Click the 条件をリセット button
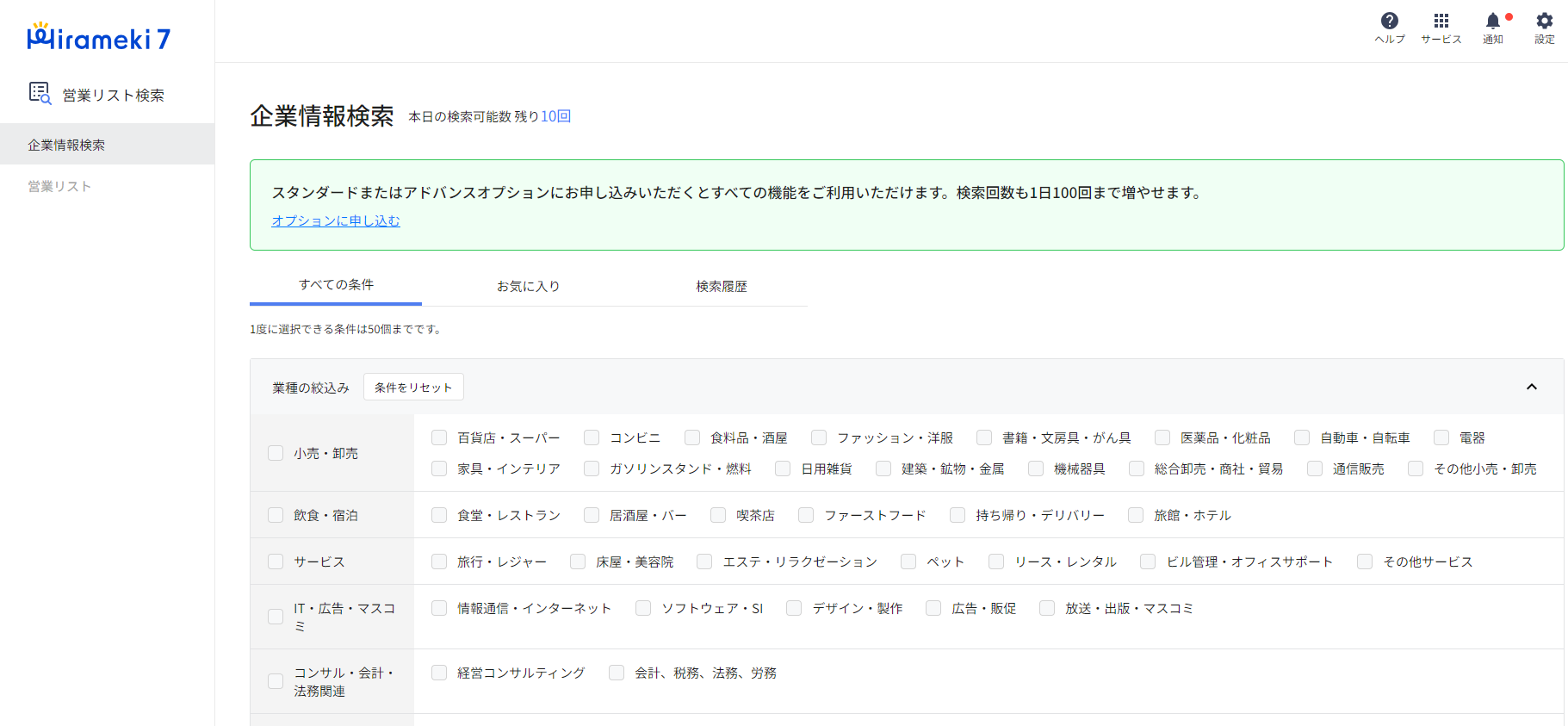 pyautogui.click(x=413, y=387)
